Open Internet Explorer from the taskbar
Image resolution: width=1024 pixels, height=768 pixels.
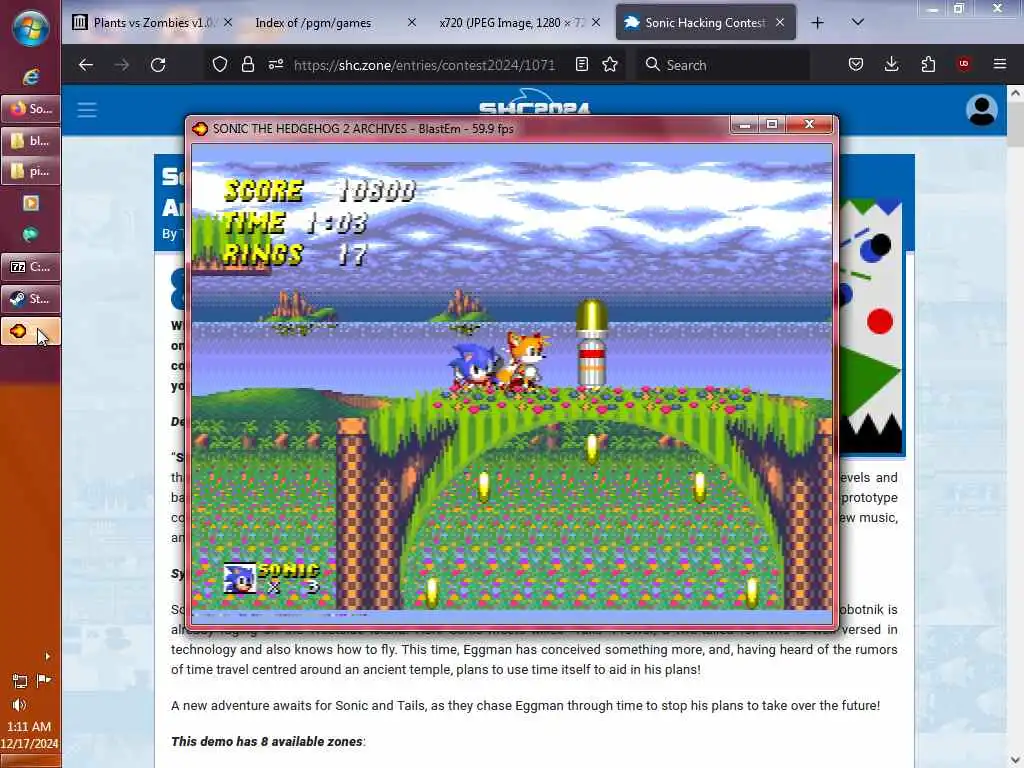point(30,77)
